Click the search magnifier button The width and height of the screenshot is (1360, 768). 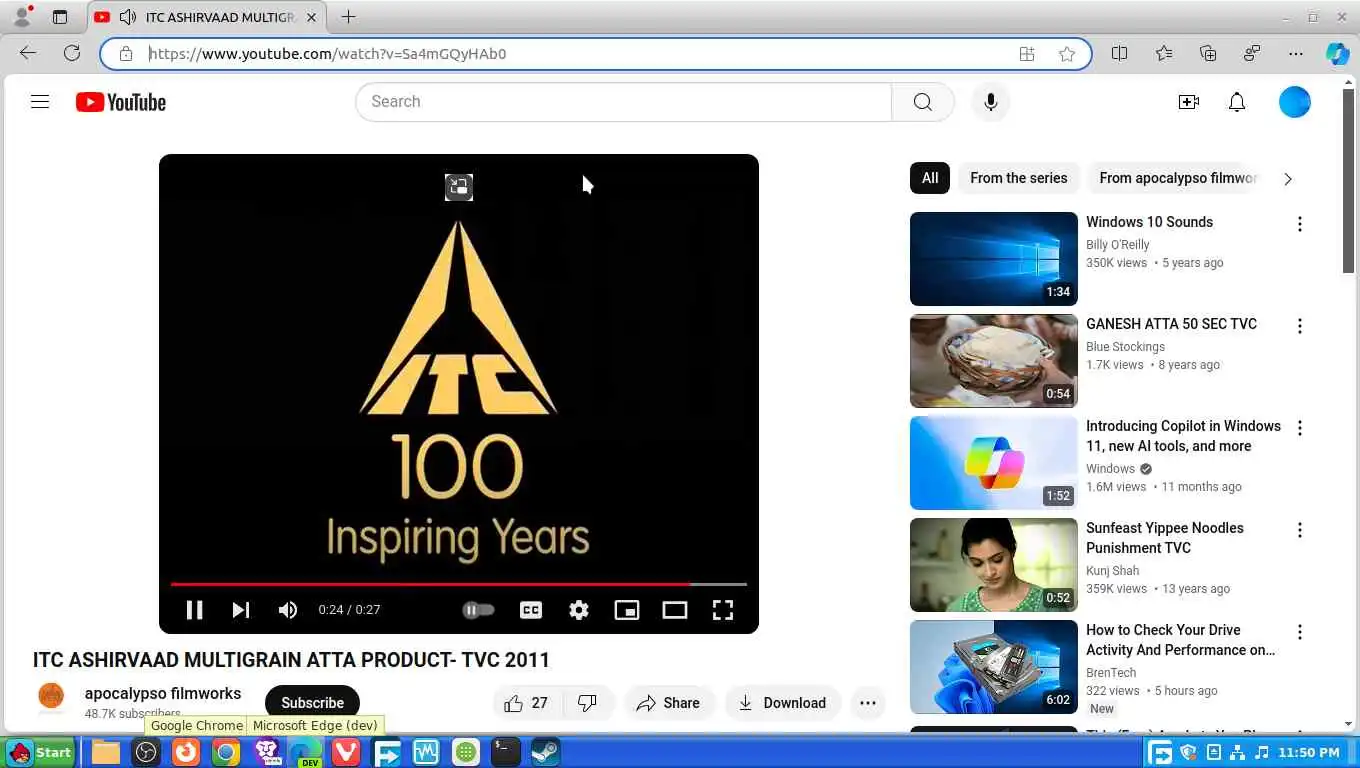[922, 102]
